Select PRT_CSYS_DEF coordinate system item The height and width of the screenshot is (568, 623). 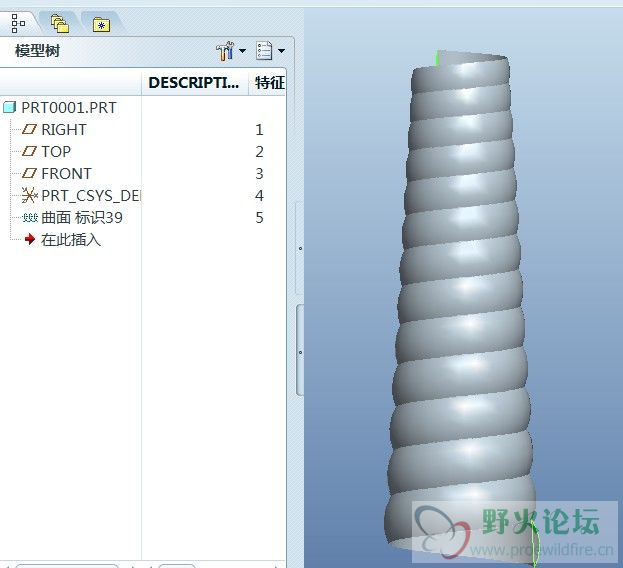91,195
